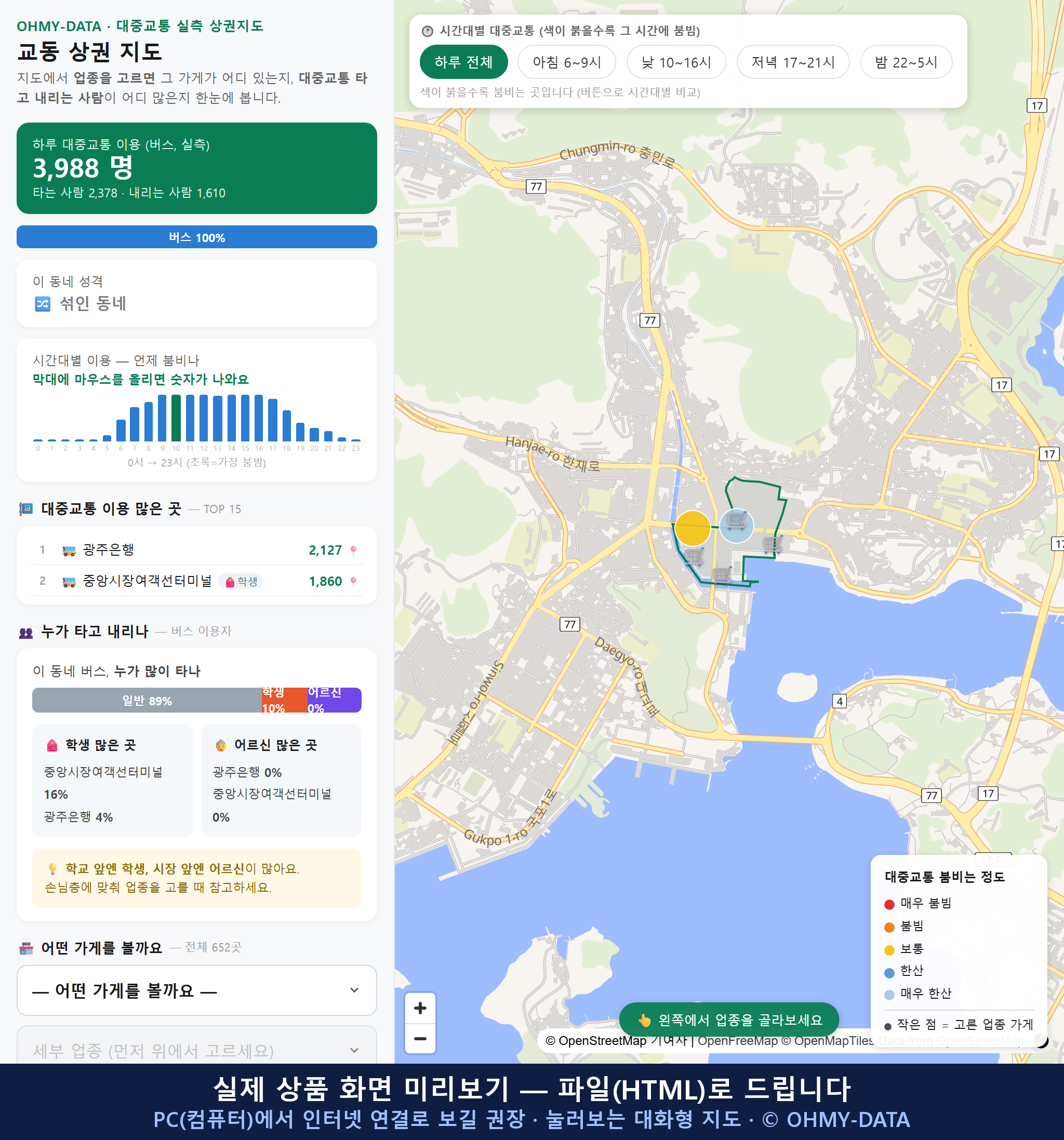Open the 어떤 가게를 볼까요 dropdown

[x=197, y=990]
